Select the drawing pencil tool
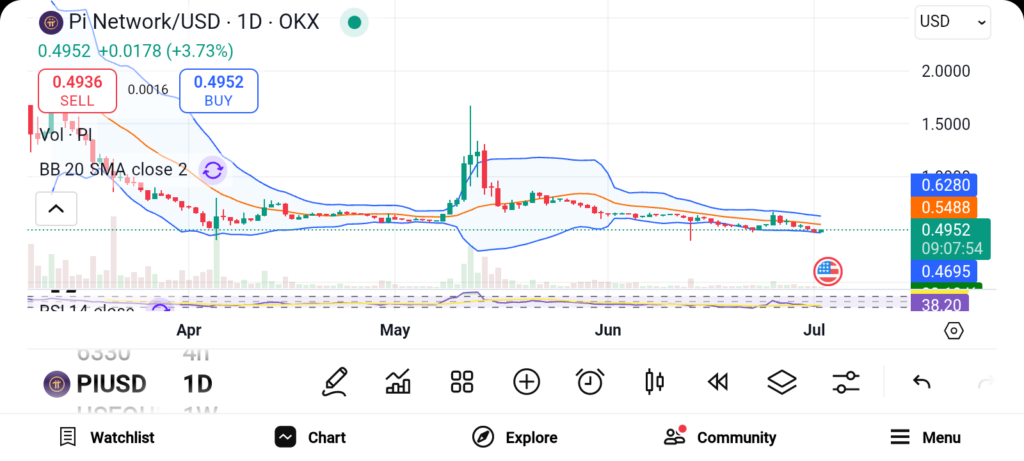This screenshot has width=1024, height=461. tap(334, 382)
